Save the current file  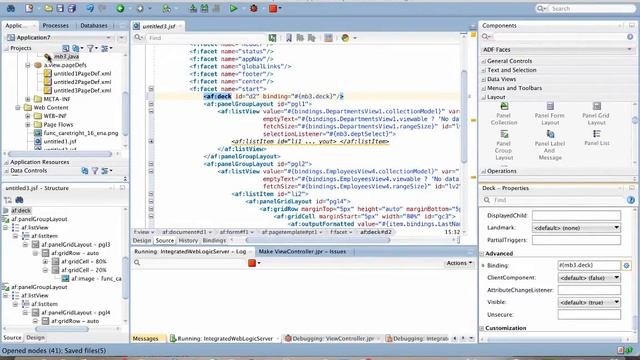pyautogui.click(x=60, y=8)
